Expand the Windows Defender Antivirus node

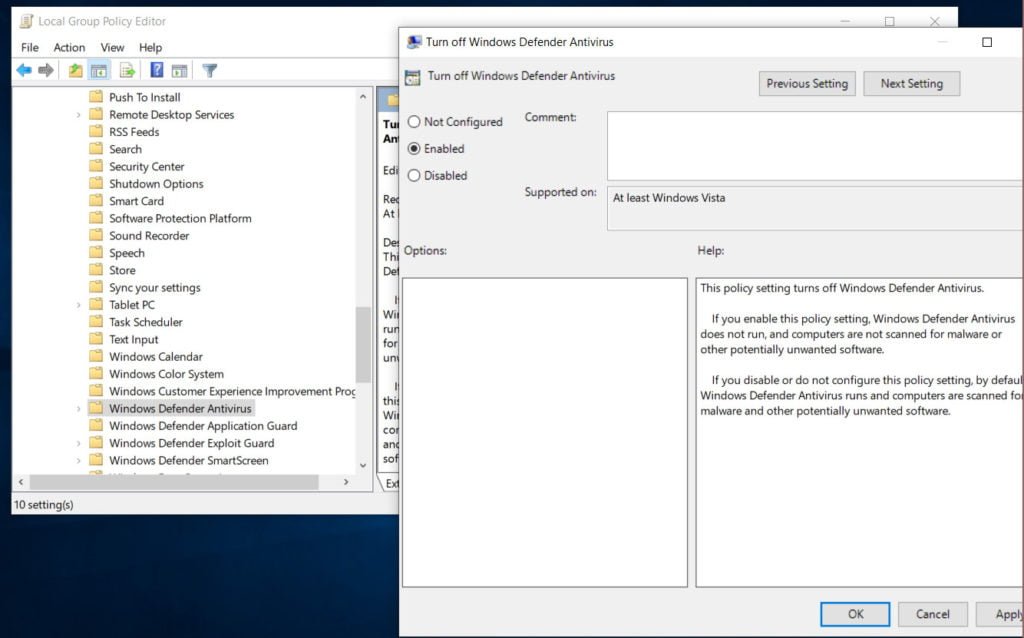(78, 409)
